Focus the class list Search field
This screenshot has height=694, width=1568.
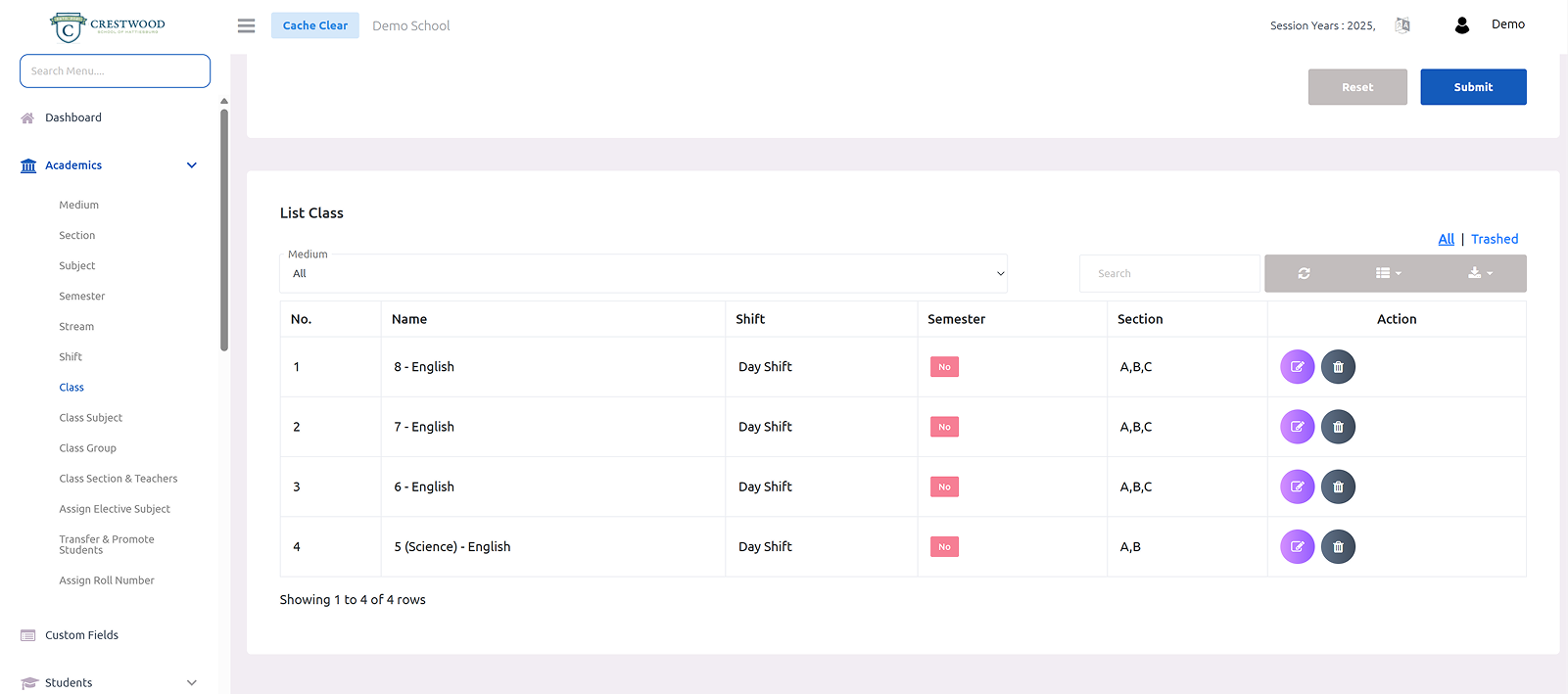click(1169, 274)
